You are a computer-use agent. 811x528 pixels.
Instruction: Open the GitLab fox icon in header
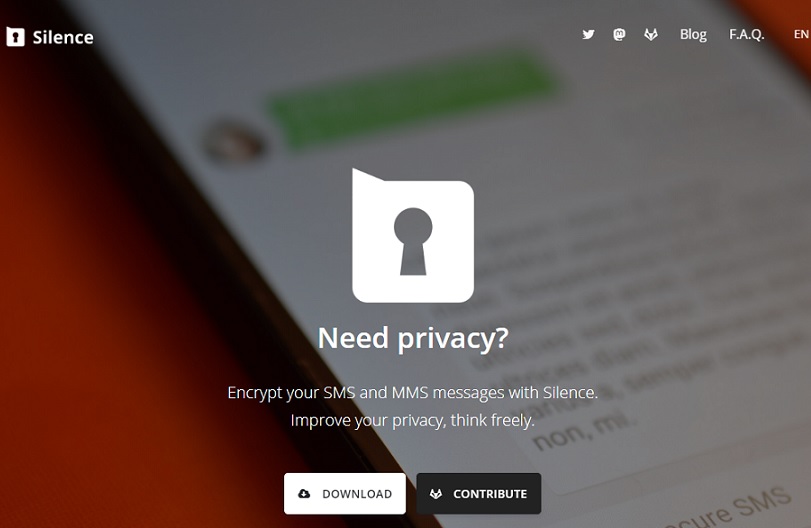point(651,34)
